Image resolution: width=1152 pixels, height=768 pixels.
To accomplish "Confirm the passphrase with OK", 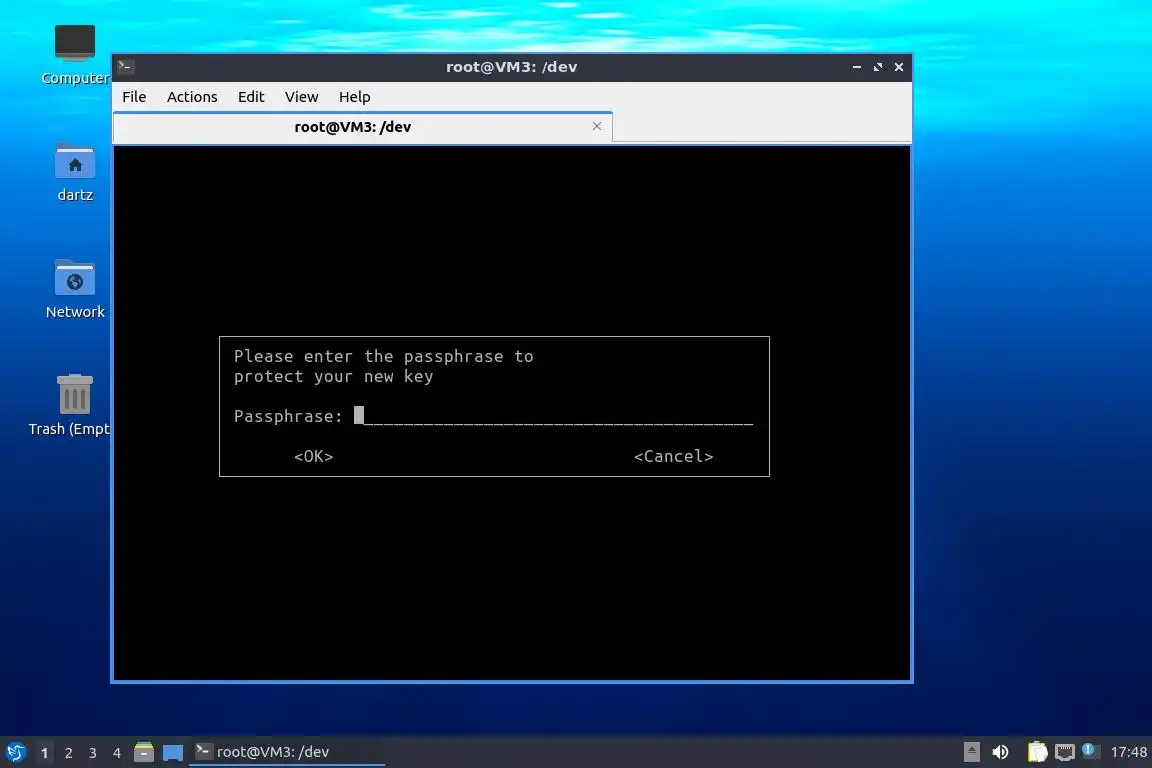I will pyautogui.click(x=314, y=456).
